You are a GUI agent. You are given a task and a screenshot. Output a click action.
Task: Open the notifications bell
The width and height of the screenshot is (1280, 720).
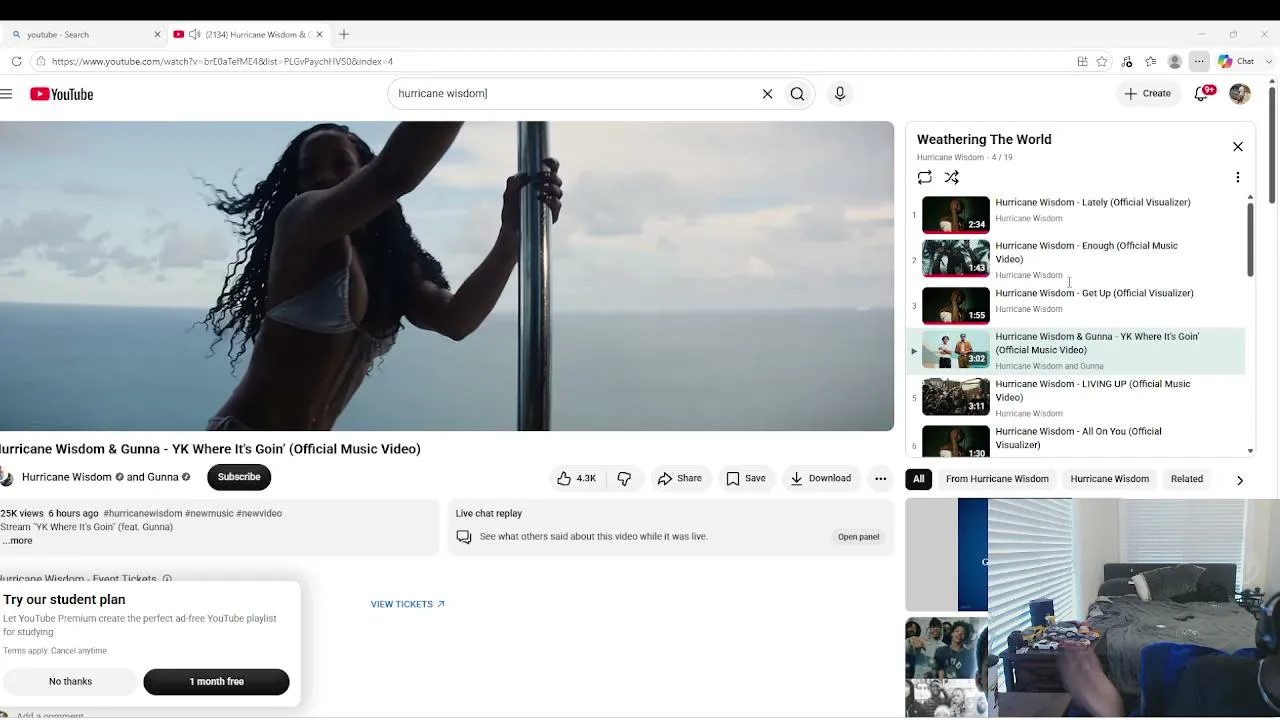tap(1202, 94)
